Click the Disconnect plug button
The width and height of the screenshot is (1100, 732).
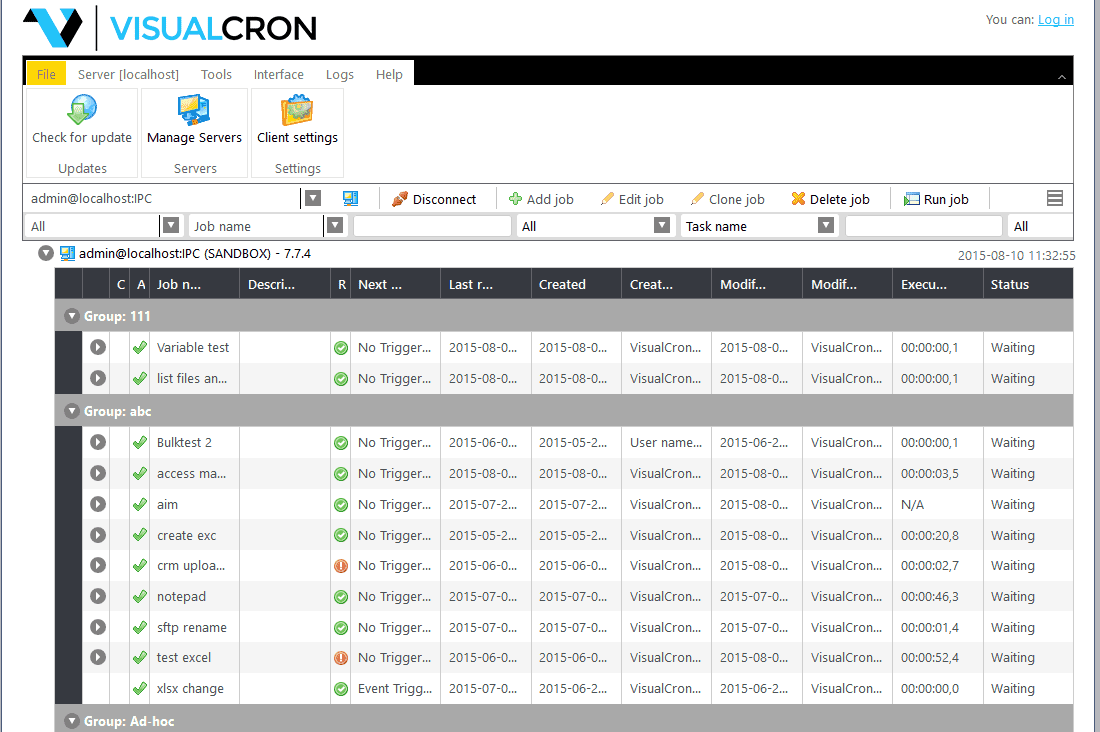pyautogui.click(x=434, y=199)
